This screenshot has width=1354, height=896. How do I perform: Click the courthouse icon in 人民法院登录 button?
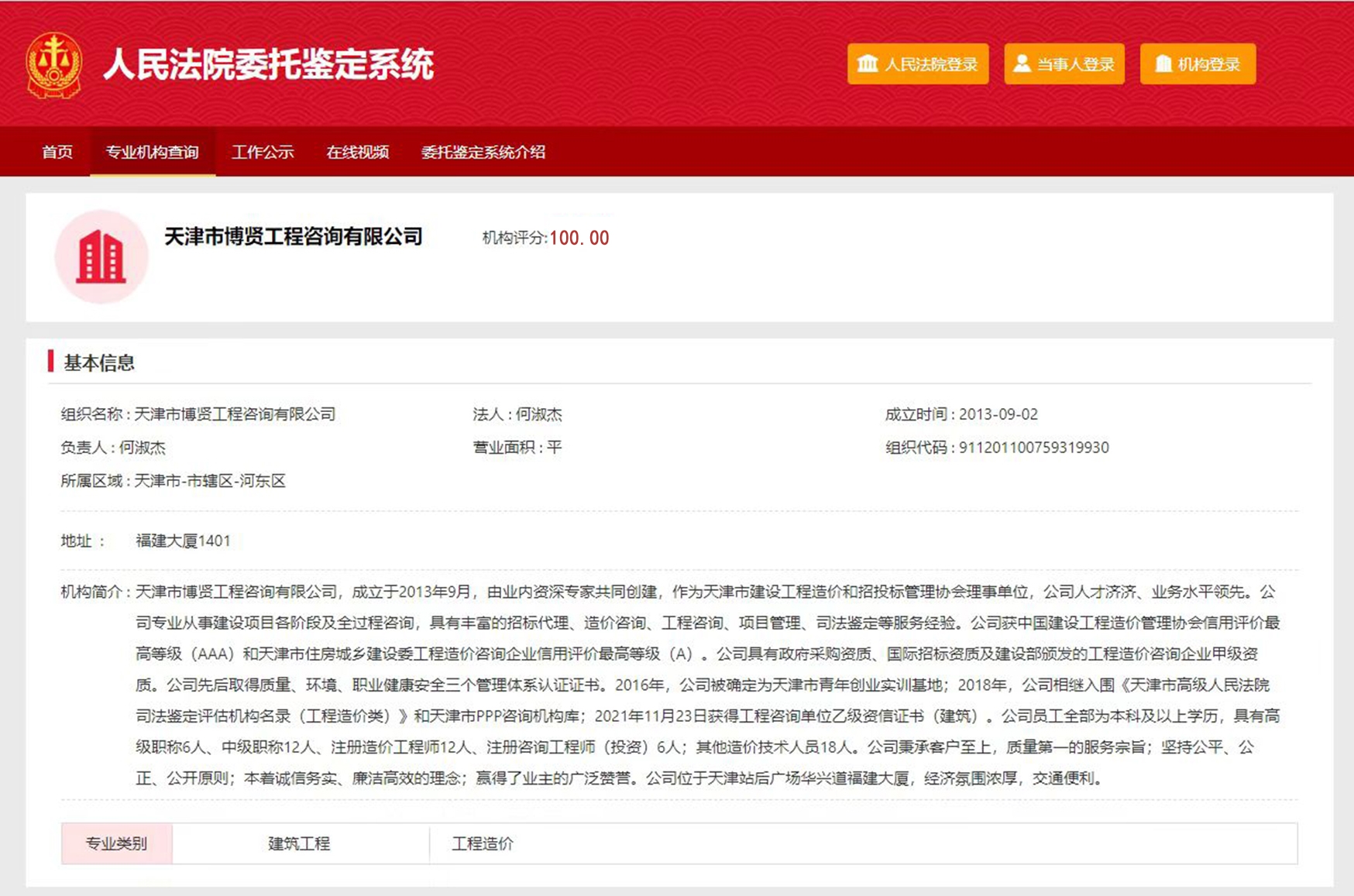tap(868, 64)
